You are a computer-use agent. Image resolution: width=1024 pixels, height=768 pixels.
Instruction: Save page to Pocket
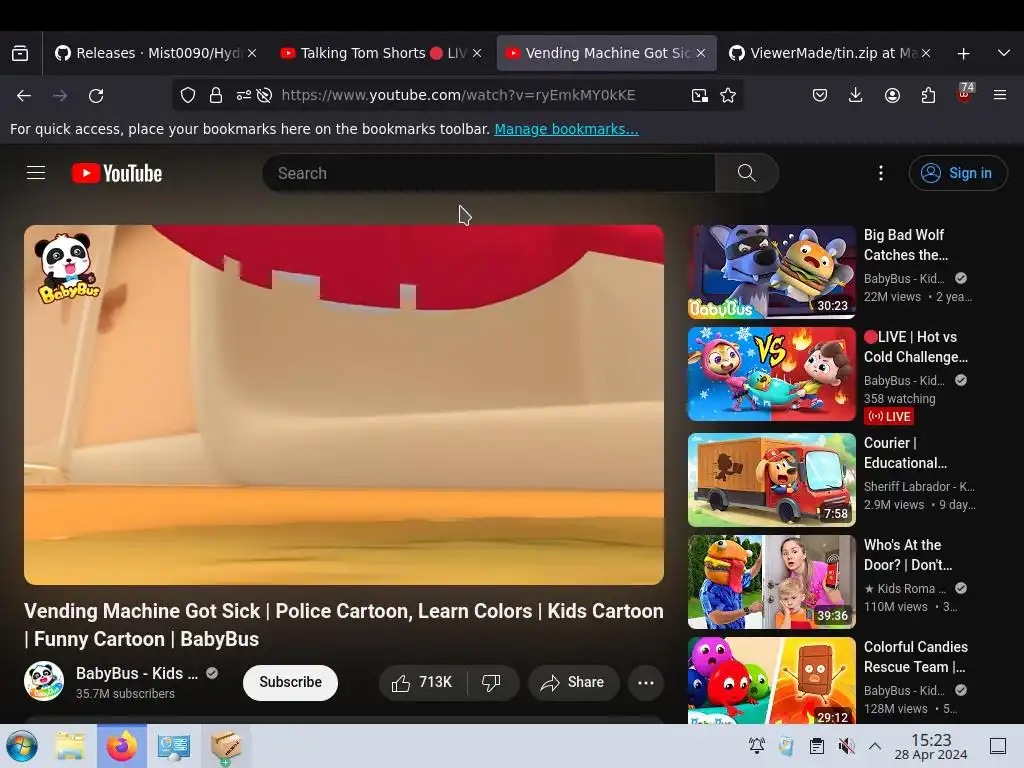pos(820,95)
